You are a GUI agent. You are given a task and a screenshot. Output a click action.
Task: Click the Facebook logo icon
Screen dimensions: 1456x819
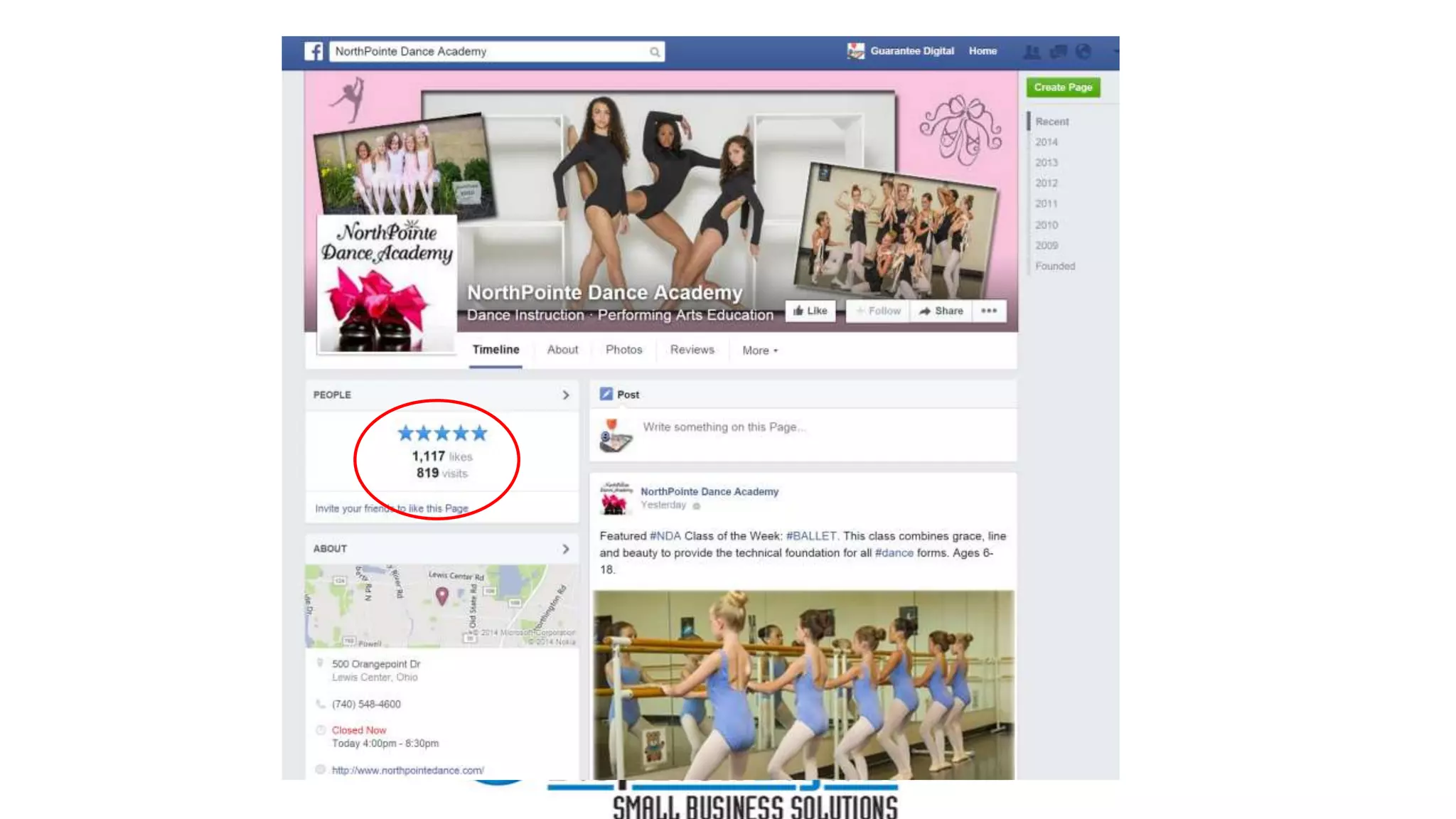coord(314,51)
